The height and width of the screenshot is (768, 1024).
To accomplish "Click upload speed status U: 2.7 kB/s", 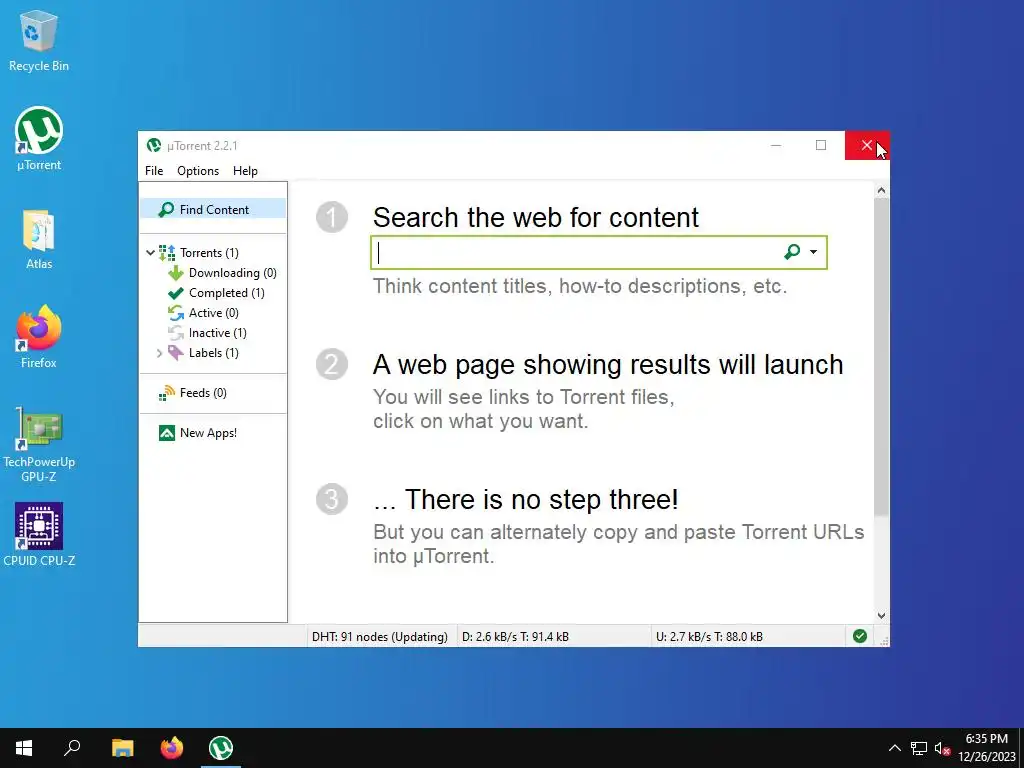I will (709, 637).
